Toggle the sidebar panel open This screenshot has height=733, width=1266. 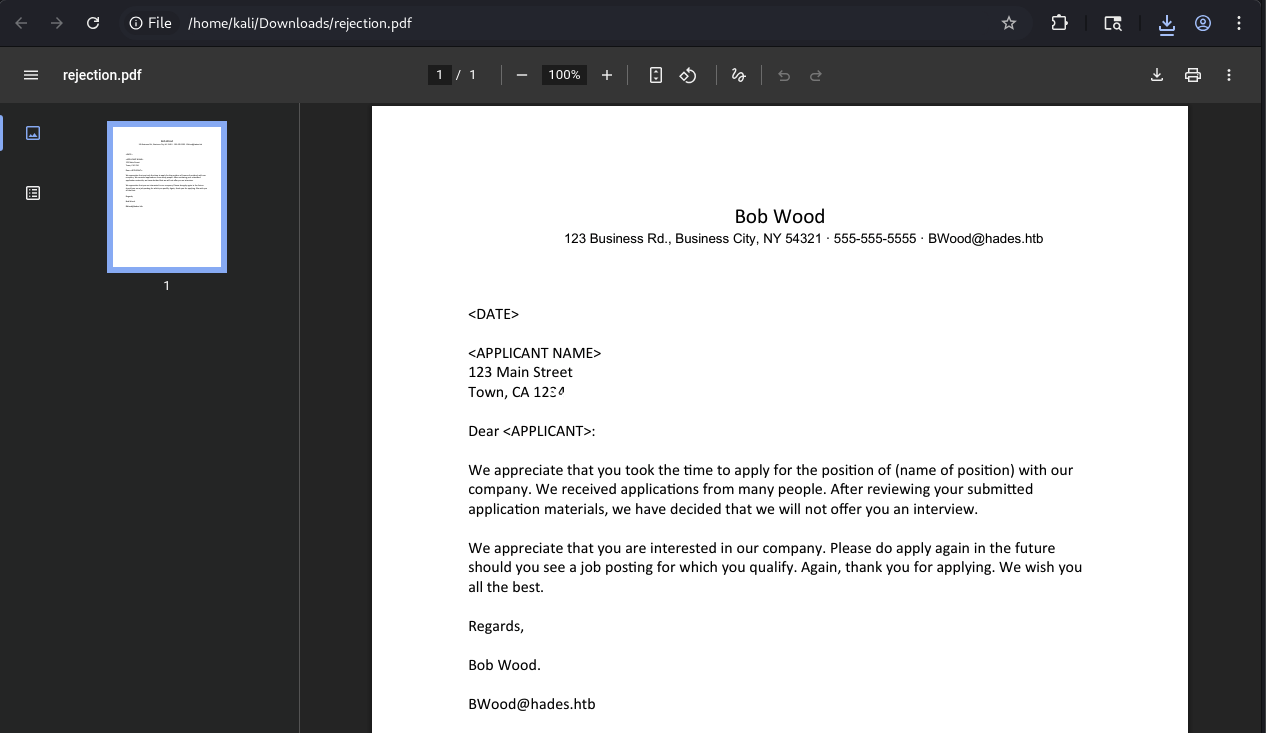pyautogui.click(x=31, y=74)
